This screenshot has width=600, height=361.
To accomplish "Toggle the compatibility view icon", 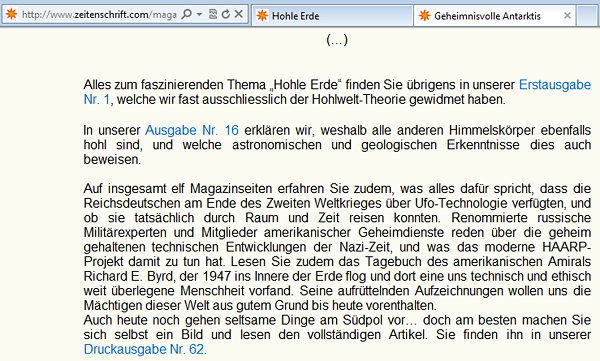I will point(213,15).
